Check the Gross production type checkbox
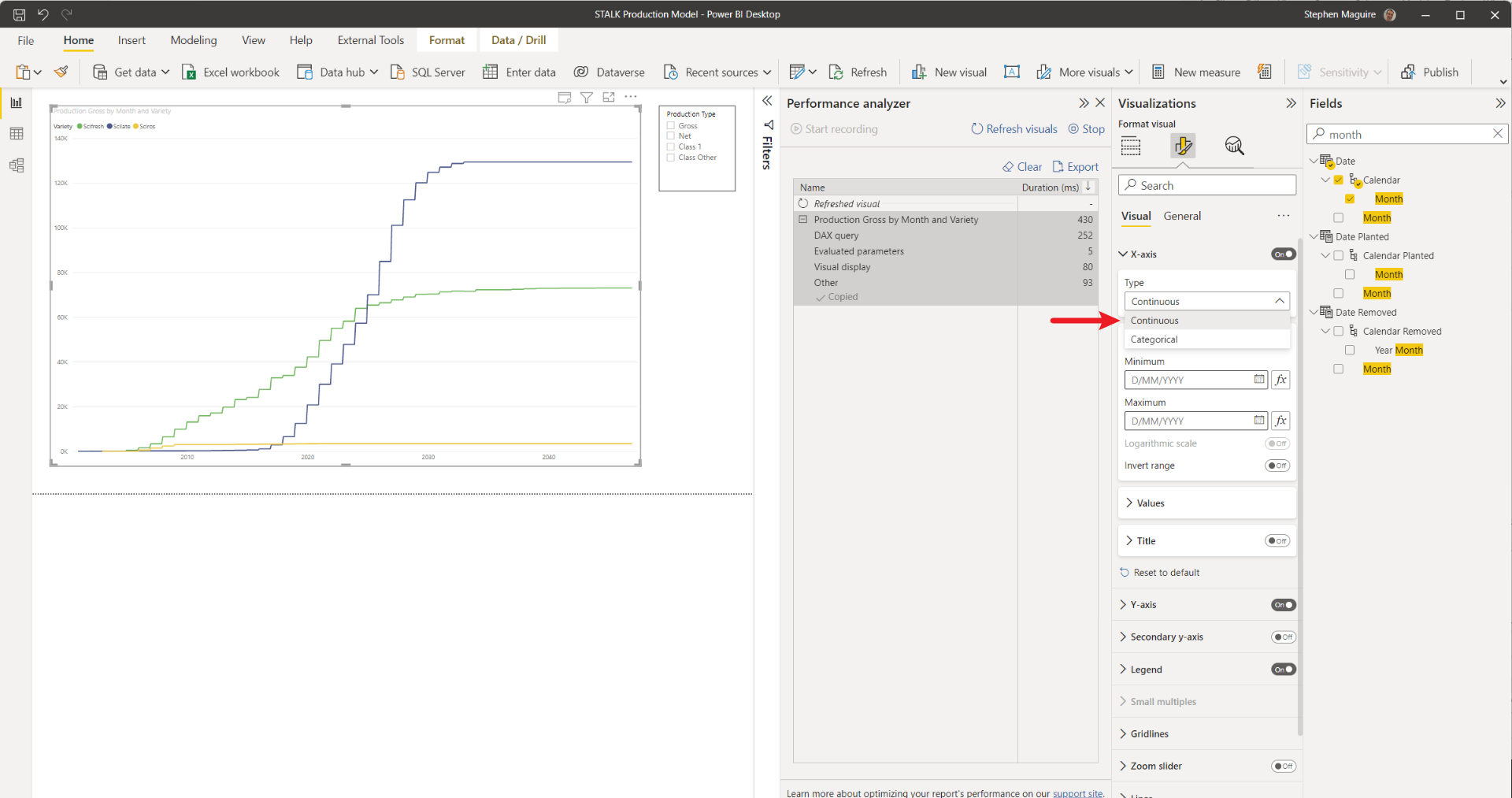Viewport: 1512px width, 798px height. pyautogui.click(x=671, y=126)
